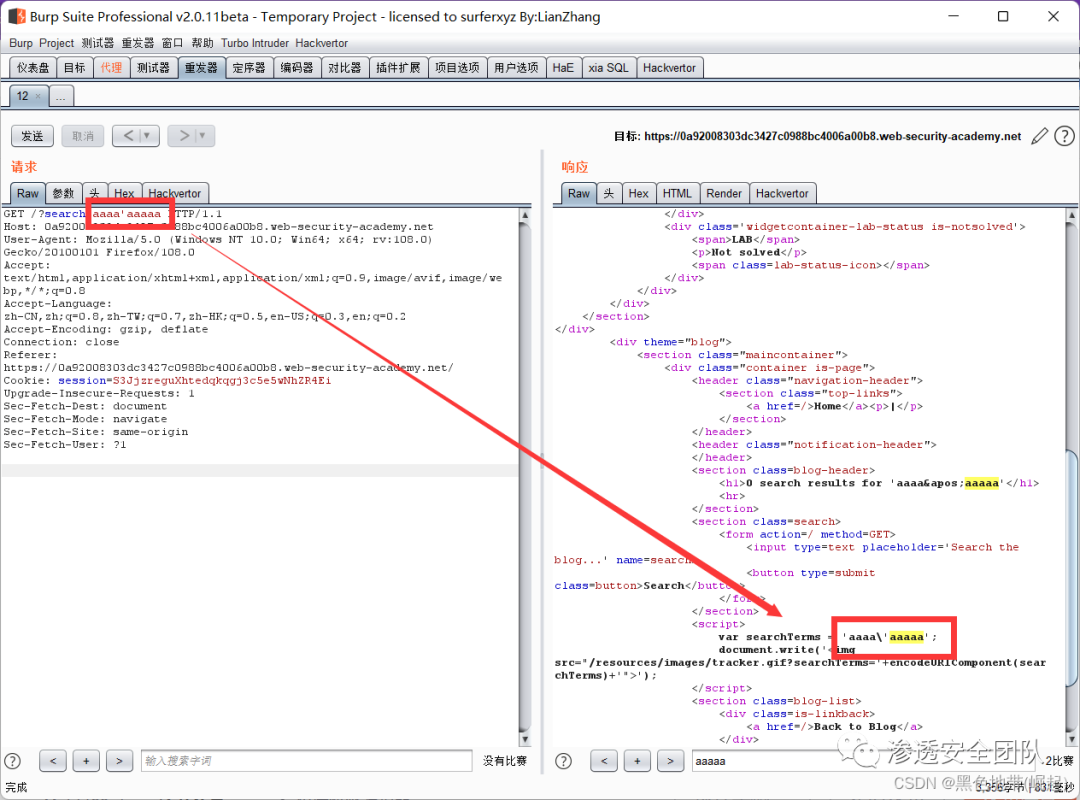This screenshot has height=800, width=1080.
Task: Click the request search plus button
Action: point(86,761)
